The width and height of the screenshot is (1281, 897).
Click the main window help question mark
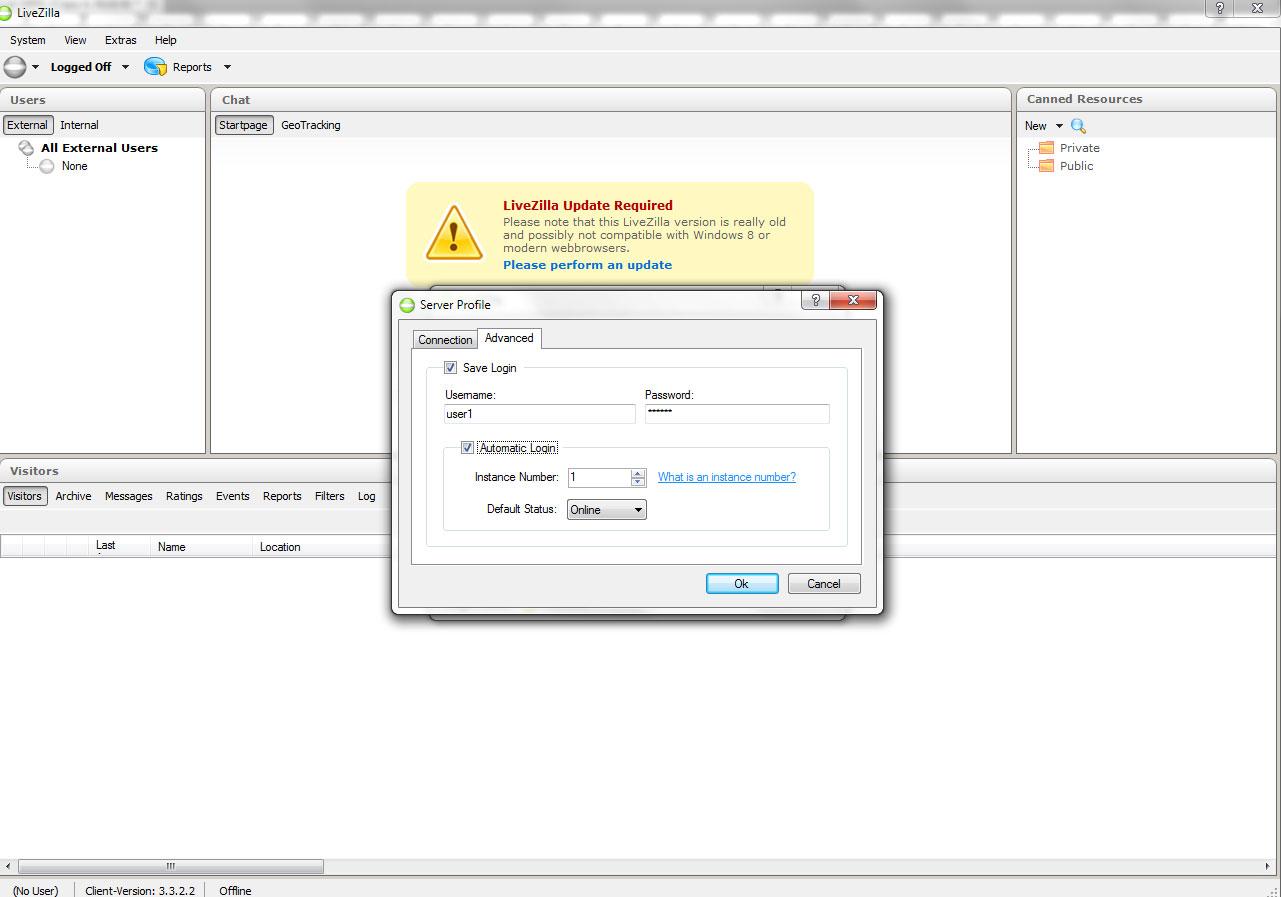pyautogui.click(x=1218, y=8)
